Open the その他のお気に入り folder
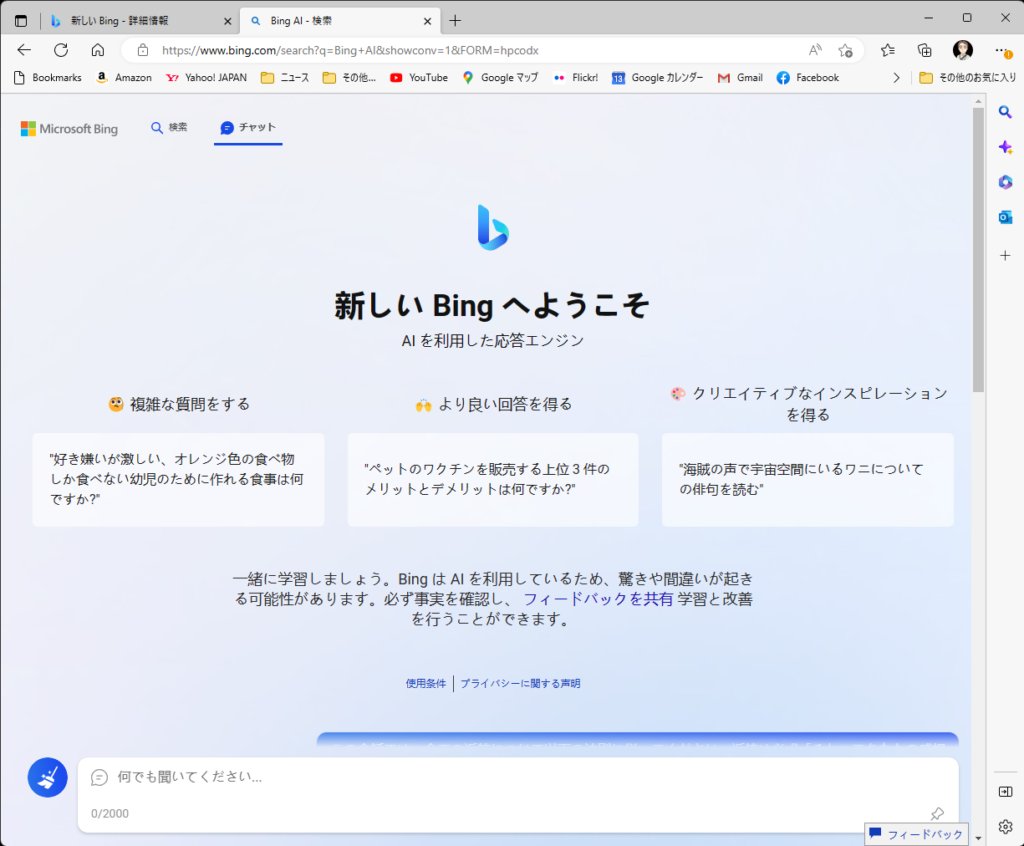Image resolution: width=1024 pixels, height=846 pixels. click(967, 77)
